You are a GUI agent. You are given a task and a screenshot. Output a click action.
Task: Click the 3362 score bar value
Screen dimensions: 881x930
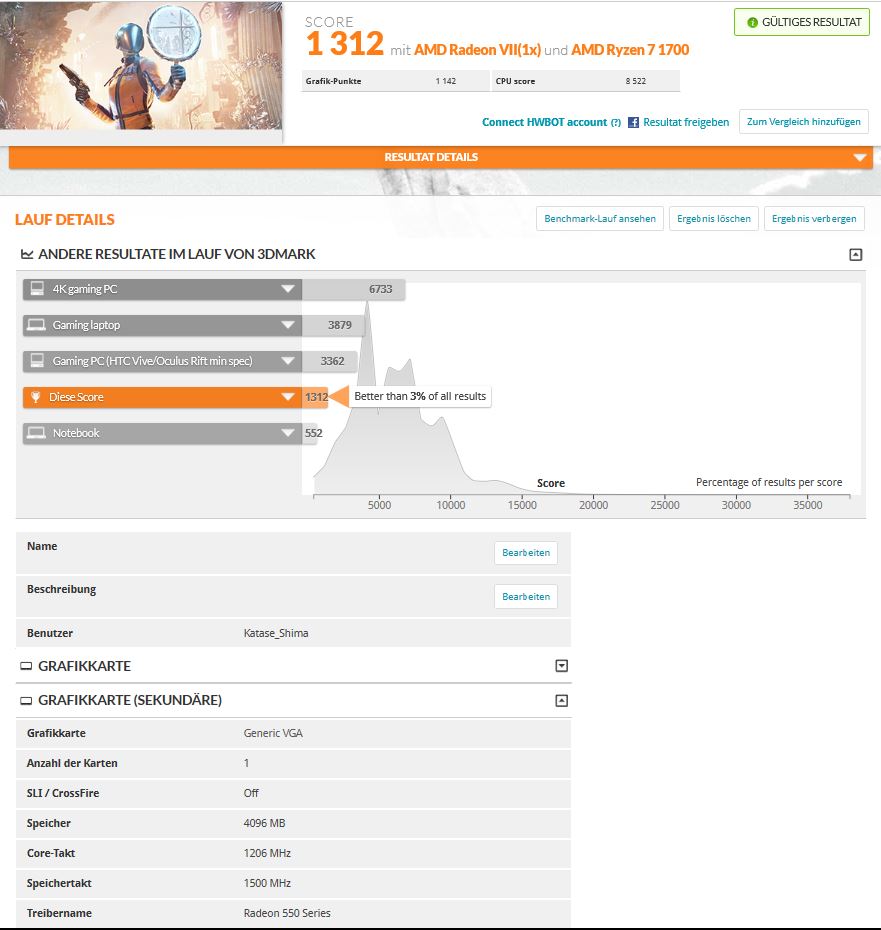332,361
